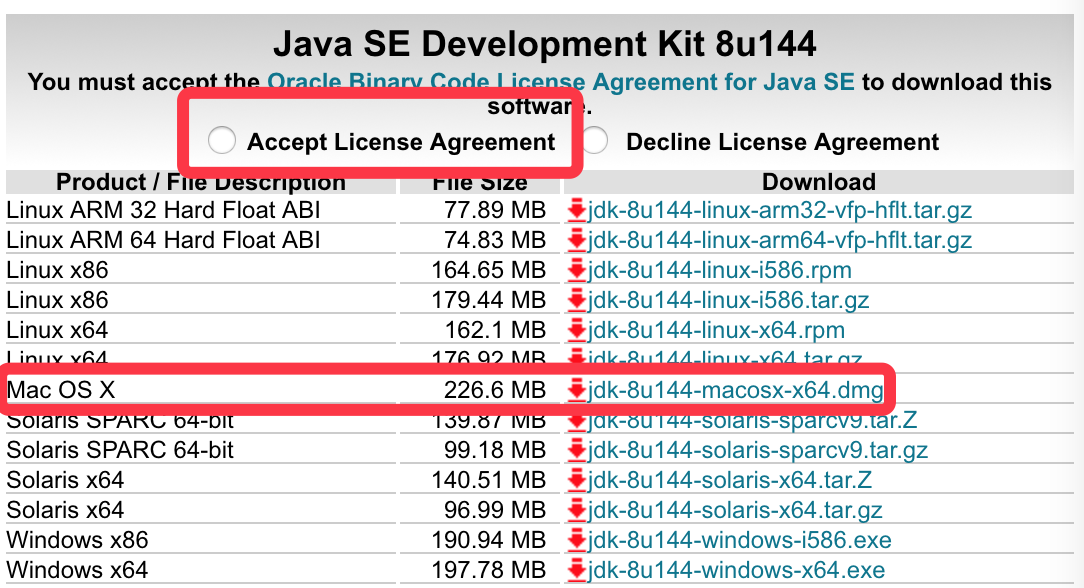
Task: Click download arrow icon for solaris-x64.tar.gz
Action: pos(577,510)
